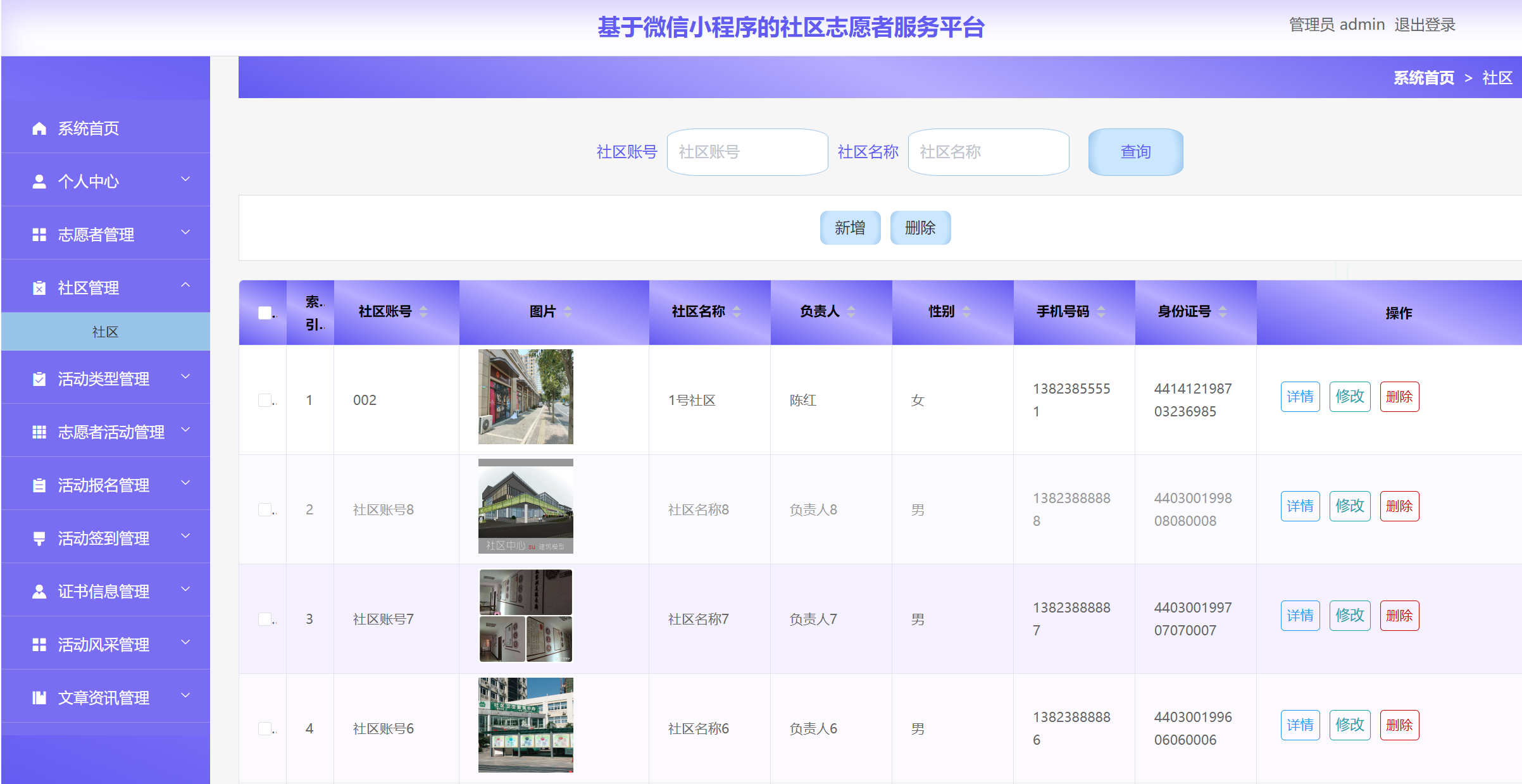Check the checkbox for community 002 row
The image size is (1522, 784).
(x=266, y=399)
